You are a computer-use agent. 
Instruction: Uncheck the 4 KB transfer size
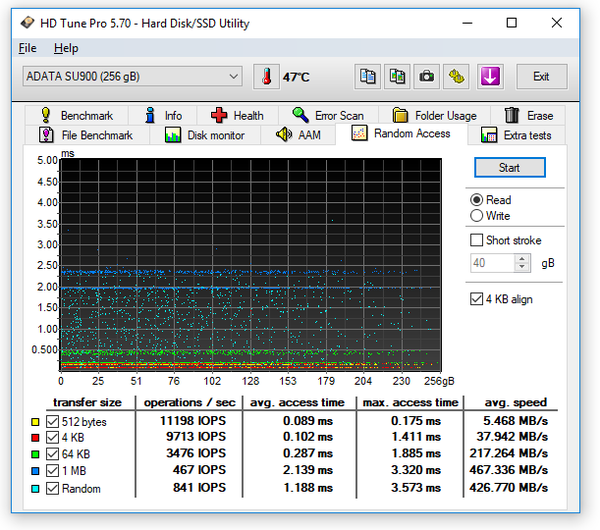pyautogui.click(x=52, y=437)
